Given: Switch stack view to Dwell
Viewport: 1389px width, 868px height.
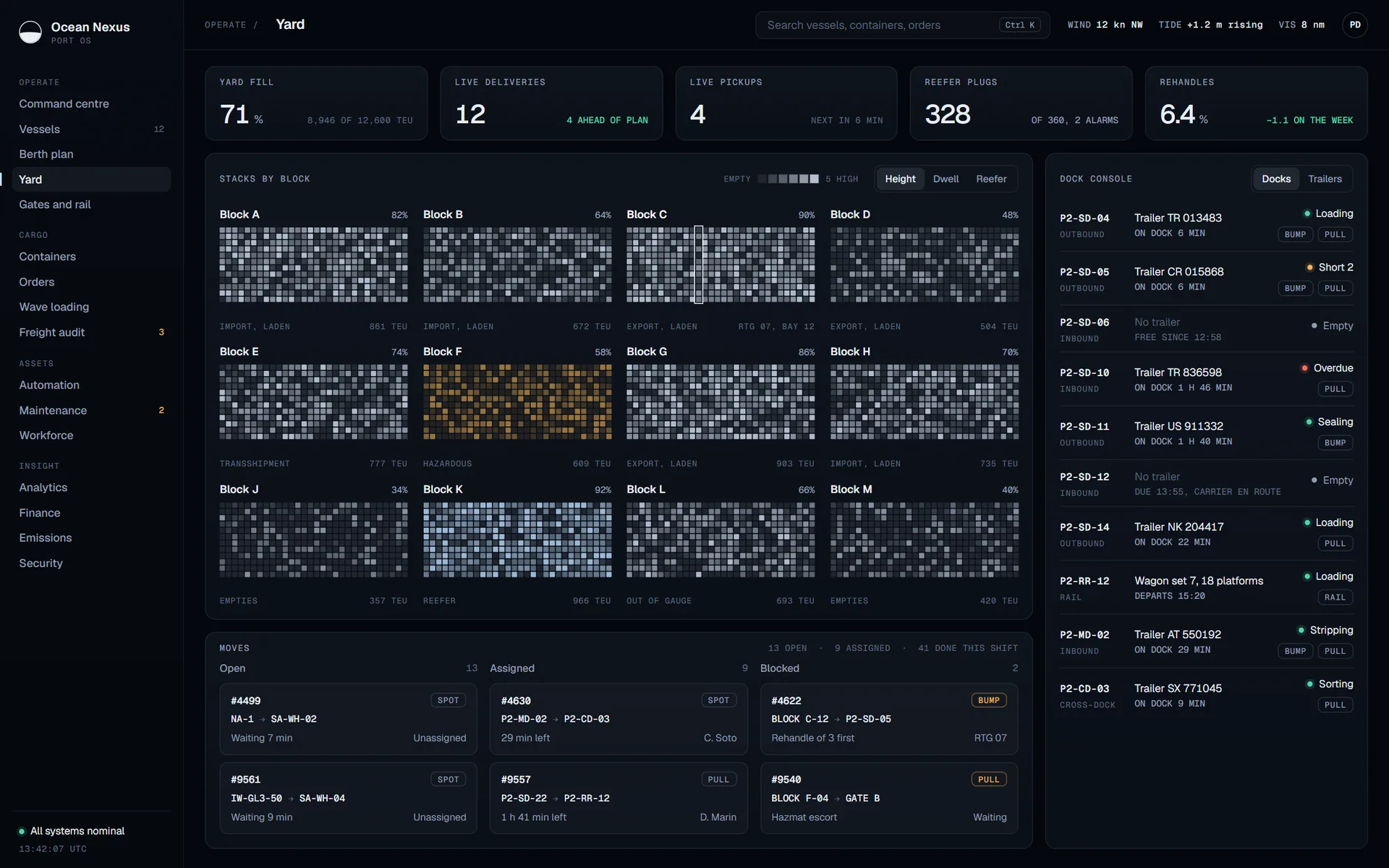Looking at the screenshot, I should tap(946, 179).
